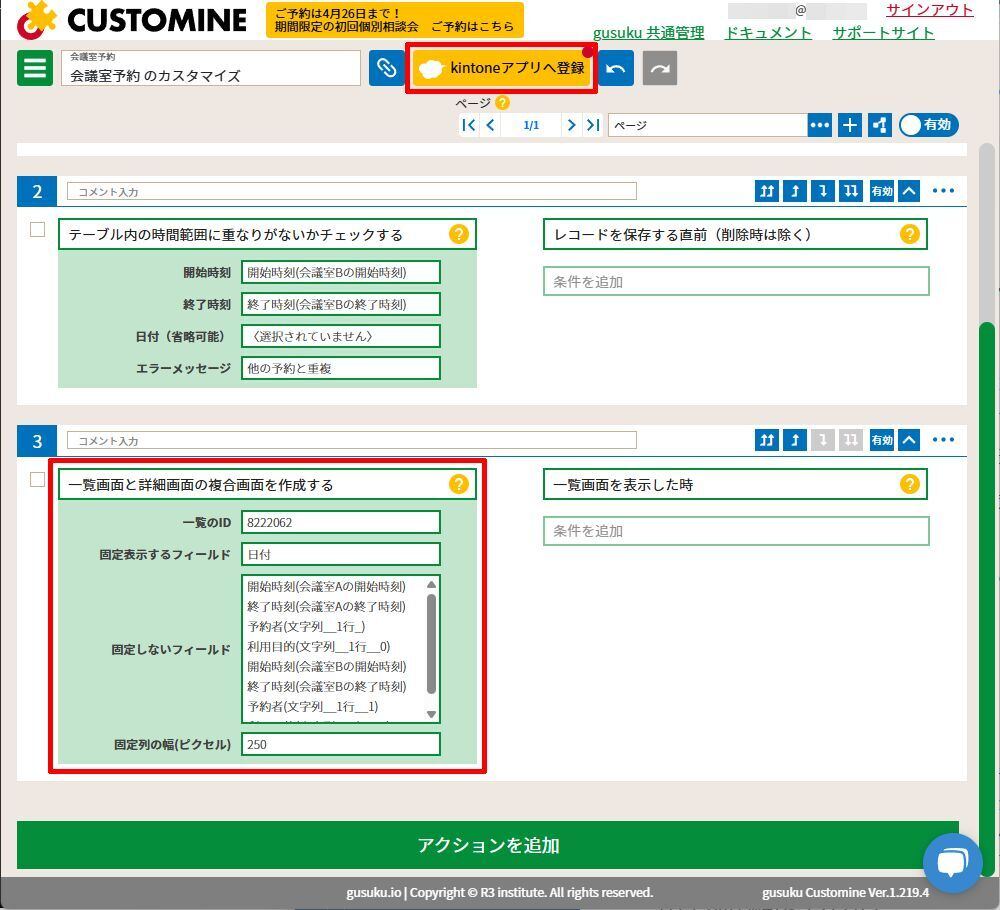Click the page name input field

(x=708, y=125)
